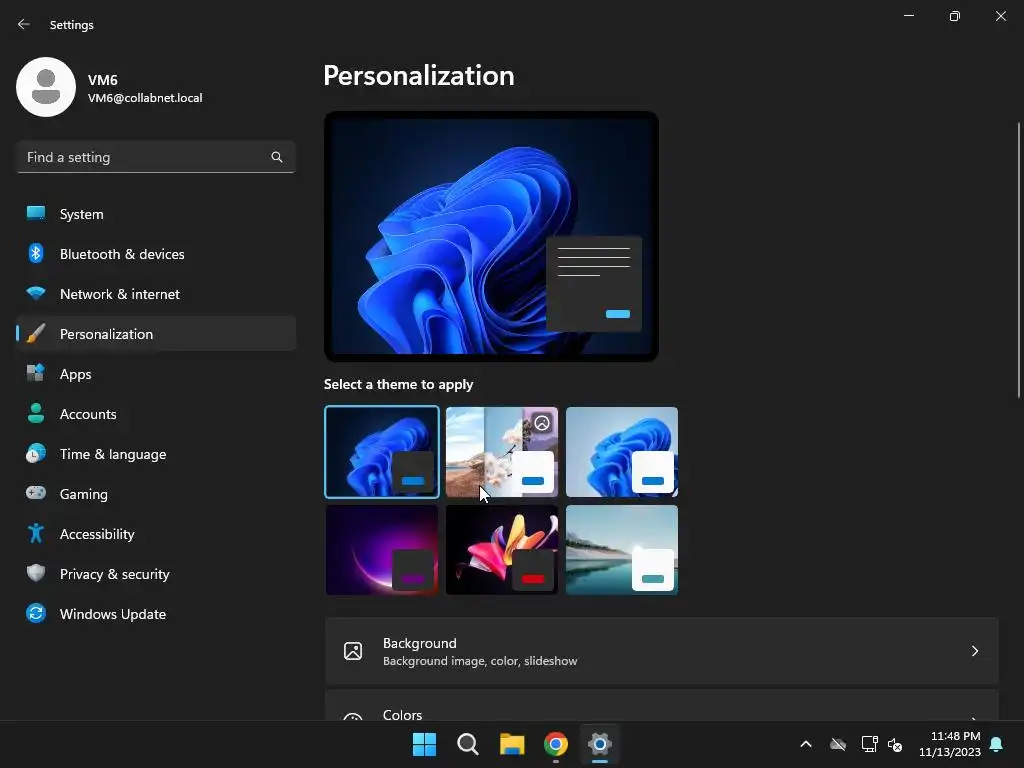
Task: Click the back arrow in Settings header
Action: pyautogui.click(x=24, y=24)
